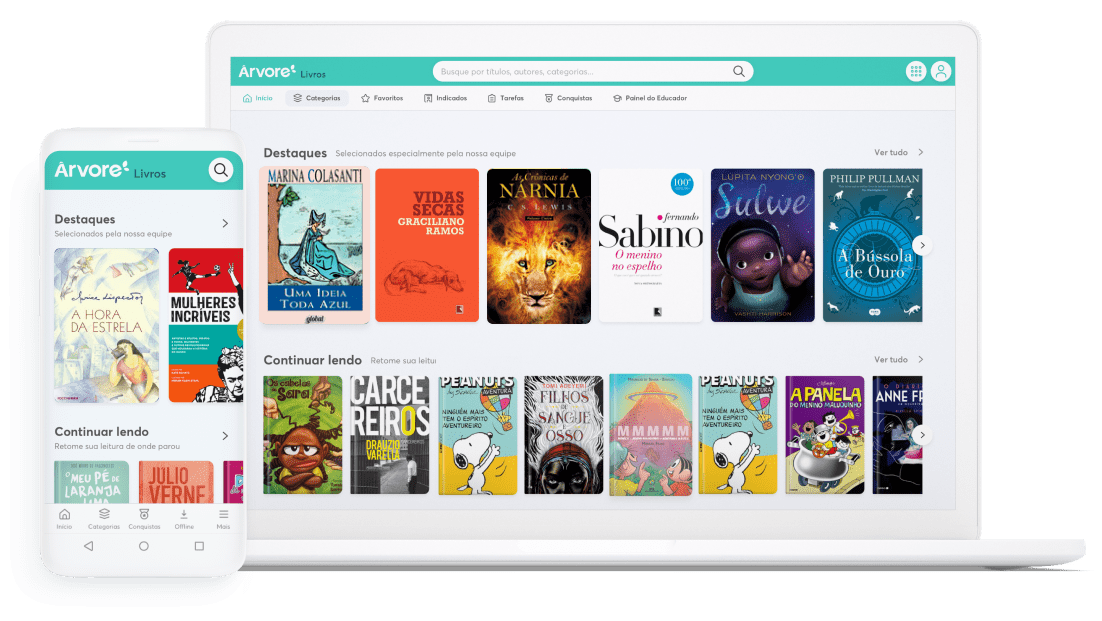Viewport: 1102px width, 621px height.
Task: Expand Continuar lendo with the phone chevron
Action: [x=225, y=436]
